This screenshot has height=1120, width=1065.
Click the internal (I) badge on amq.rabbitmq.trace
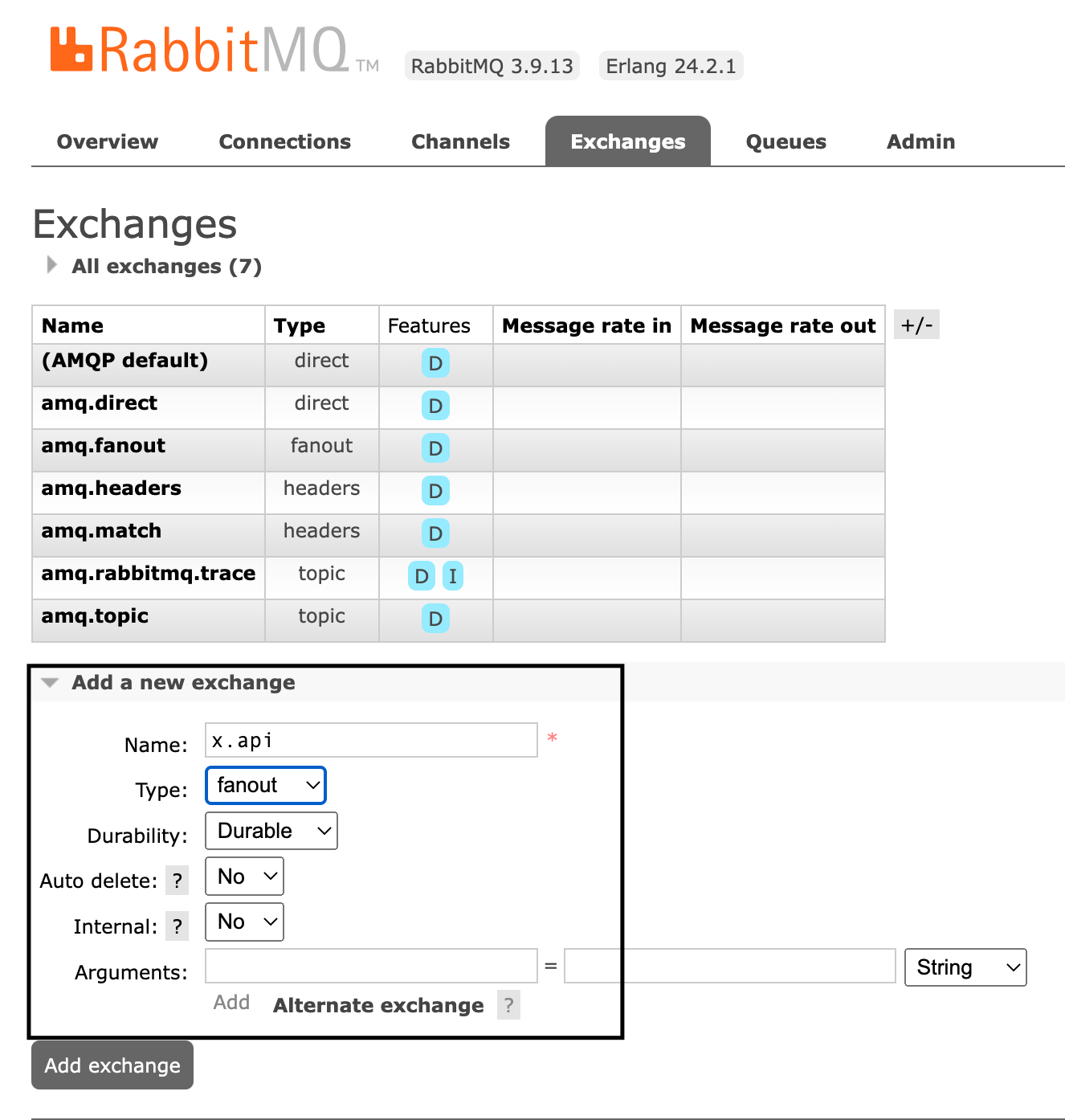452,576
